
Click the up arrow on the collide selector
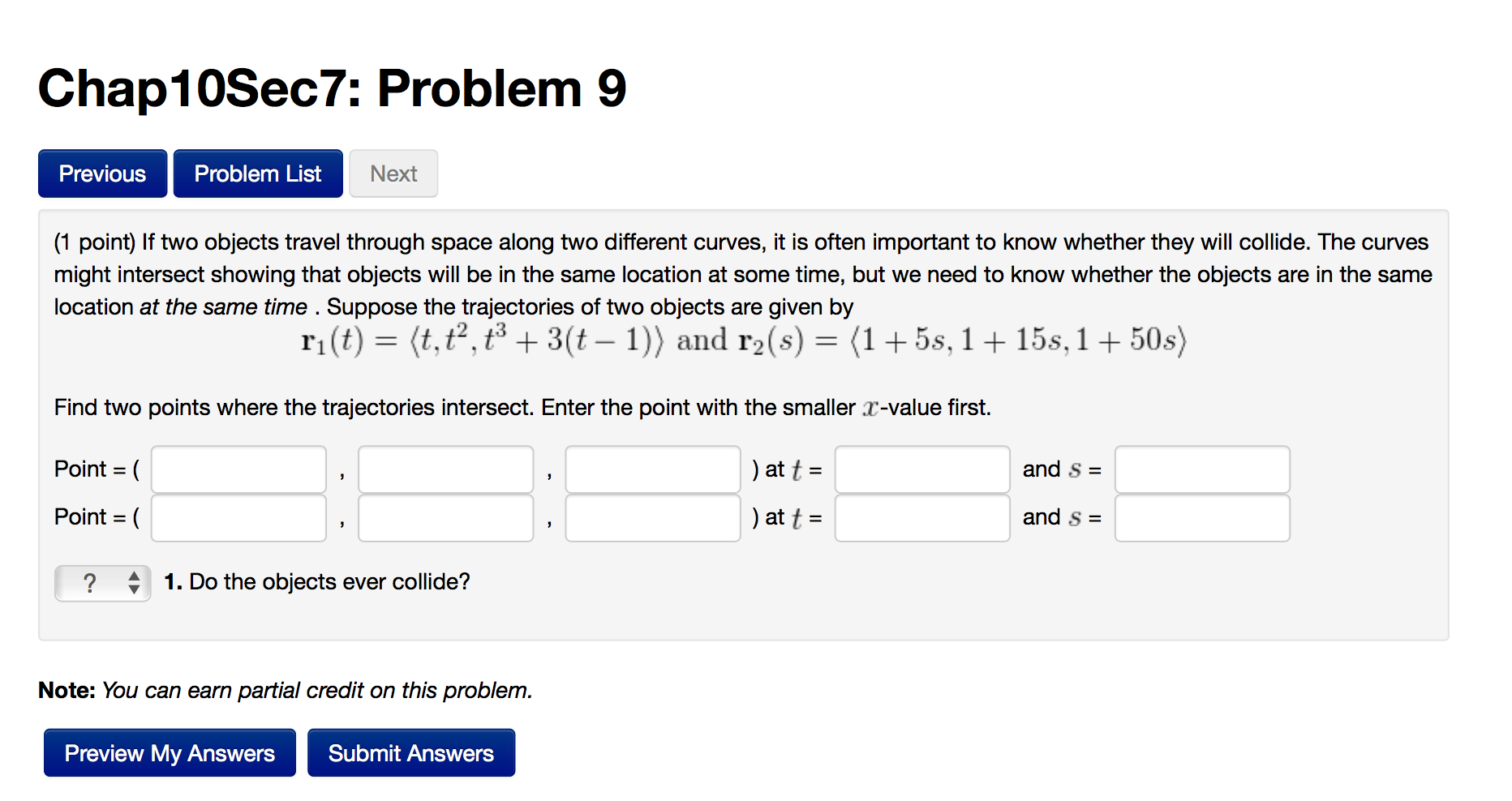coord(134,576)
